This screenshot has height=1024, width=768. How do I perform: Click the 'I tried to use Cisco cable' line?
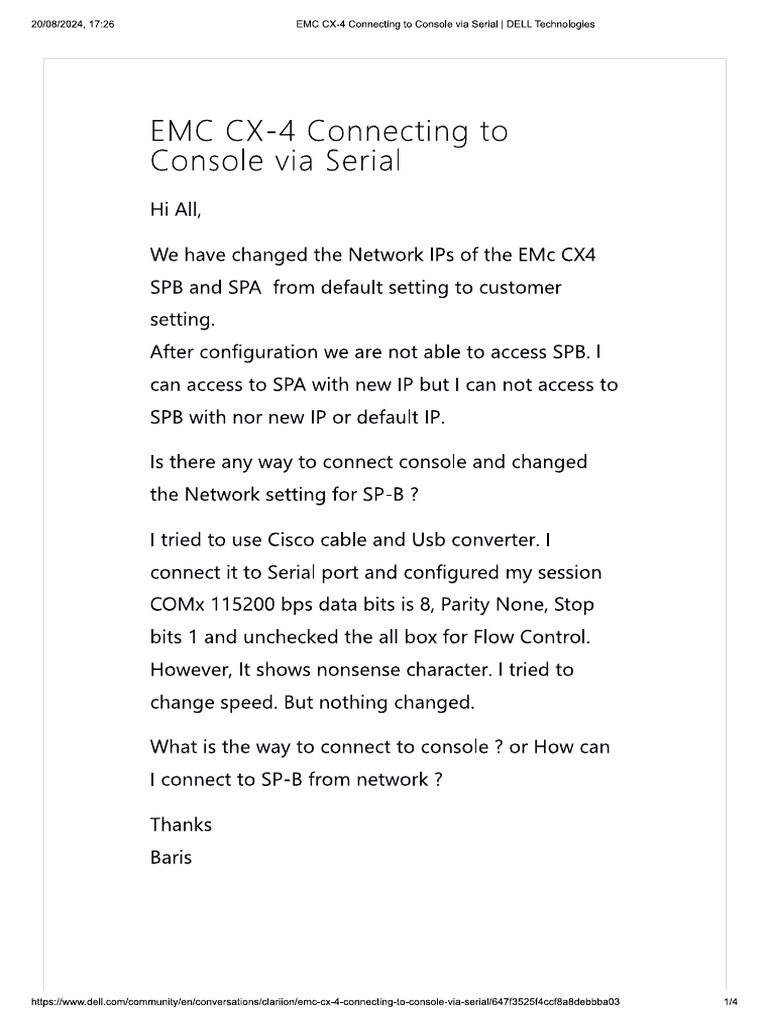tap(358, 540)
